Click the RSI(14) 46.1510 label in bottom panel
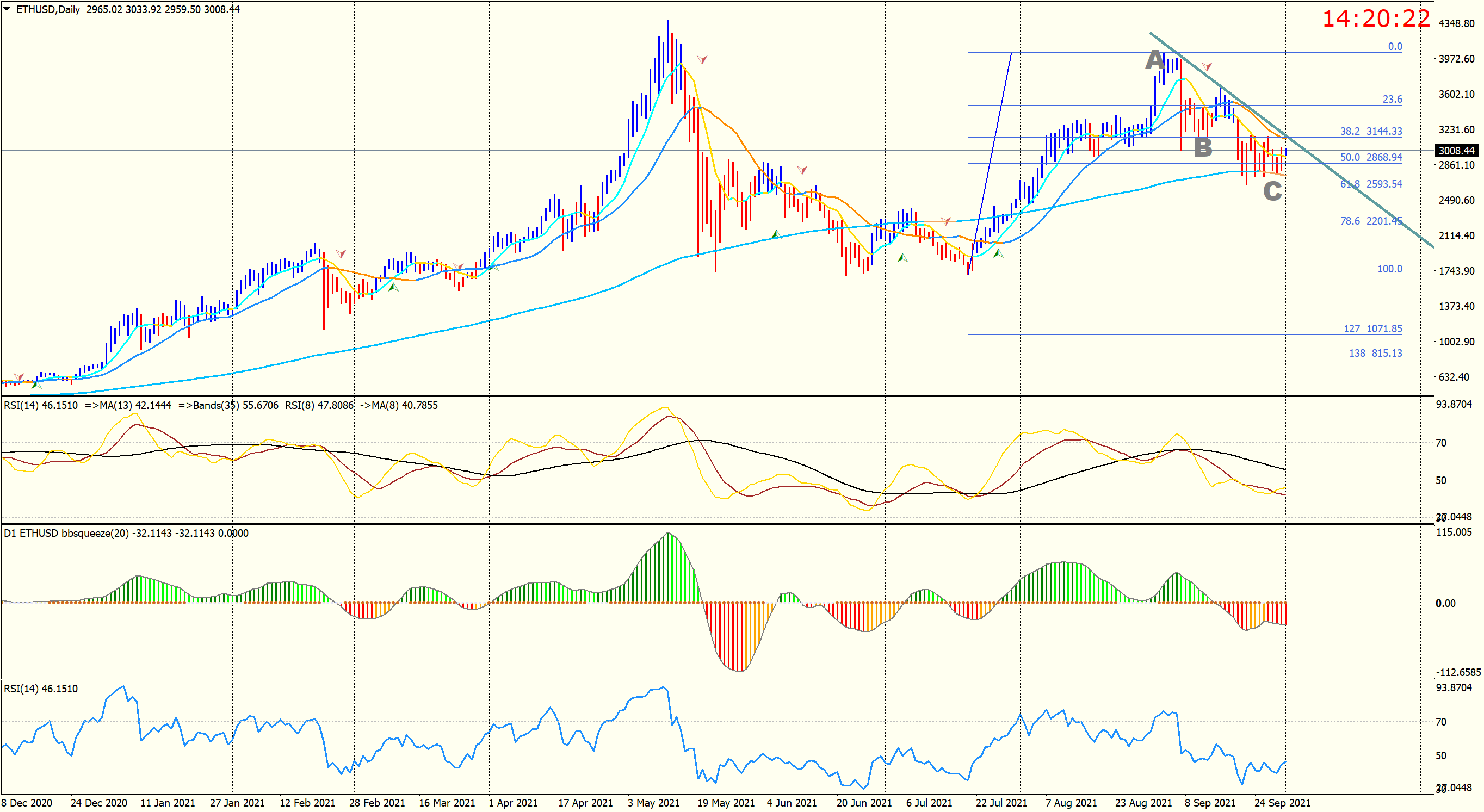 coord(40,689)
